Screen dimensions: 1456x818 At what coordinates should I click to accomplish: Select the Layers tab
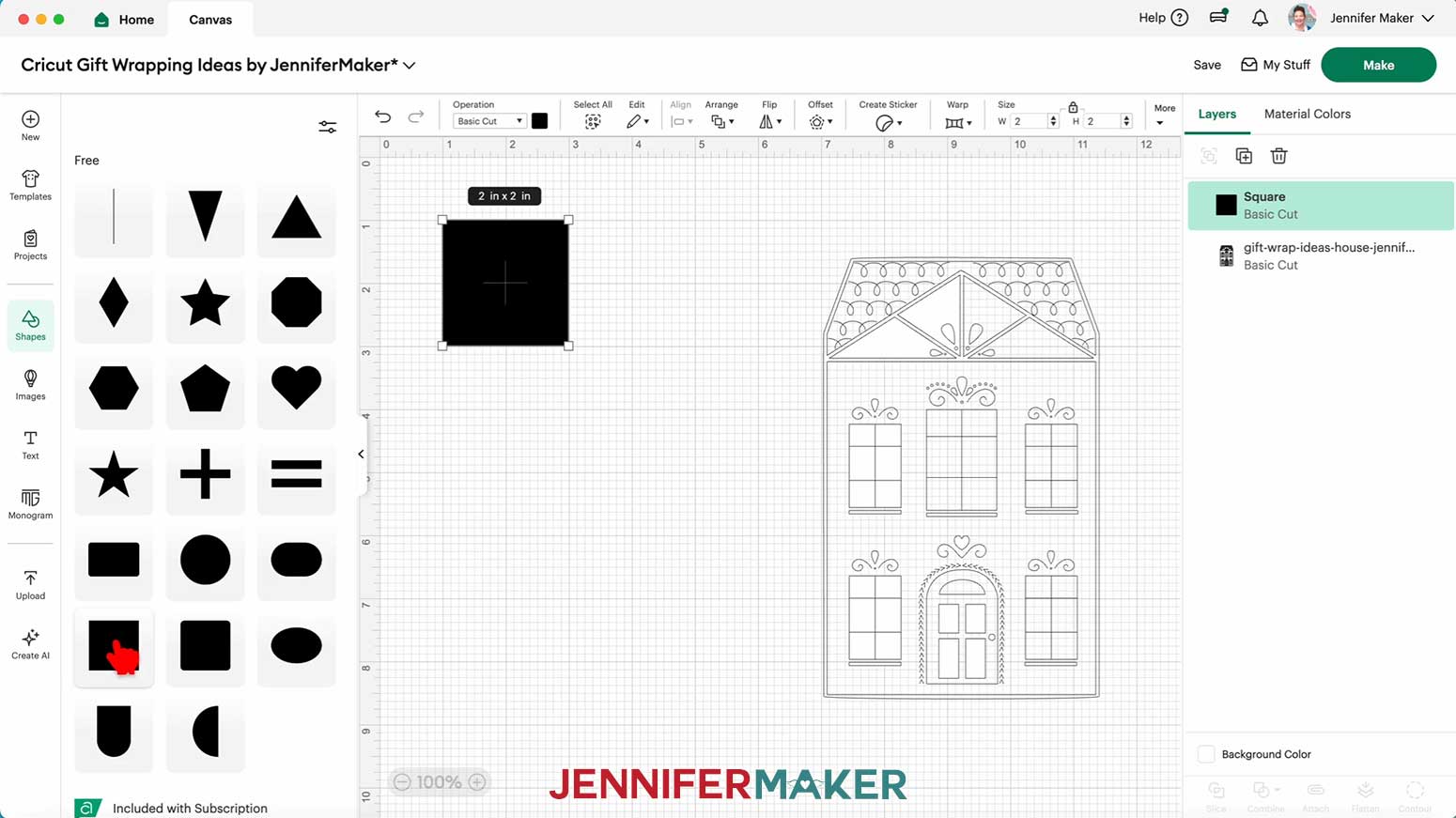pos(1216,114)
